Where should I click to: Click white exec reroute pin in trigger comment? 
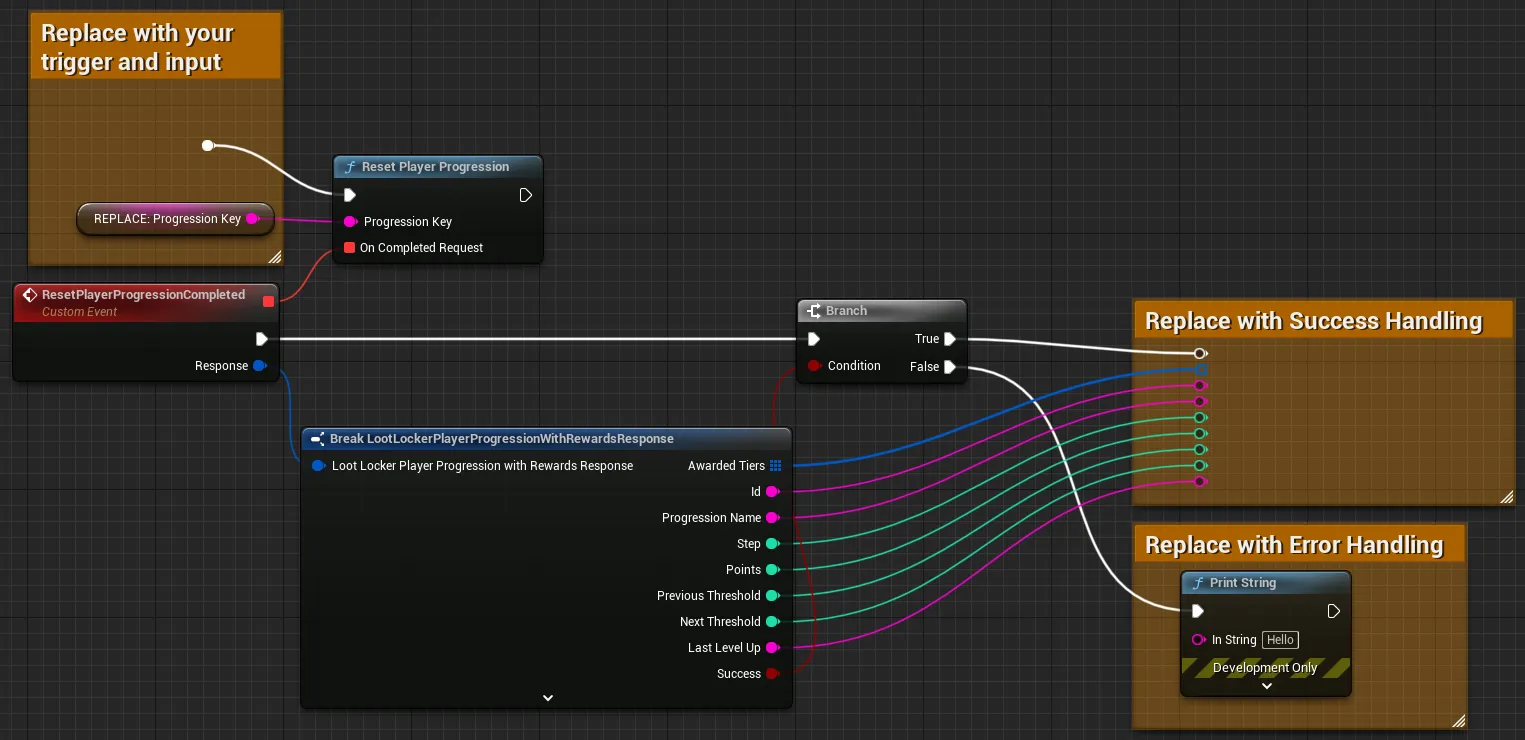click(208, 146)
